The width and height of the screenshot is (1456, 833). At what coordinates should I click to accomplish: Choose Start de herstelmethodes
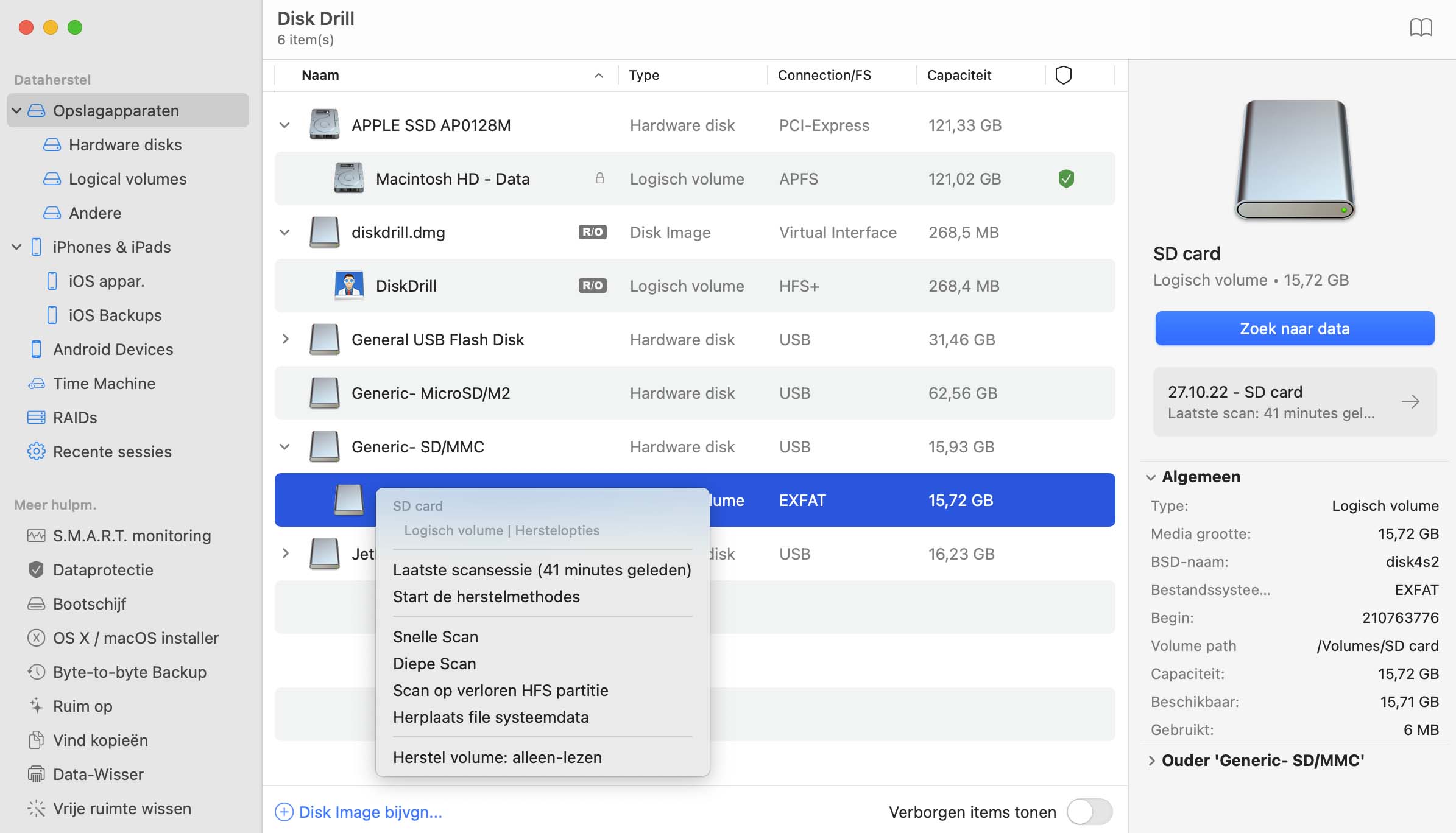tap(486, 596)
